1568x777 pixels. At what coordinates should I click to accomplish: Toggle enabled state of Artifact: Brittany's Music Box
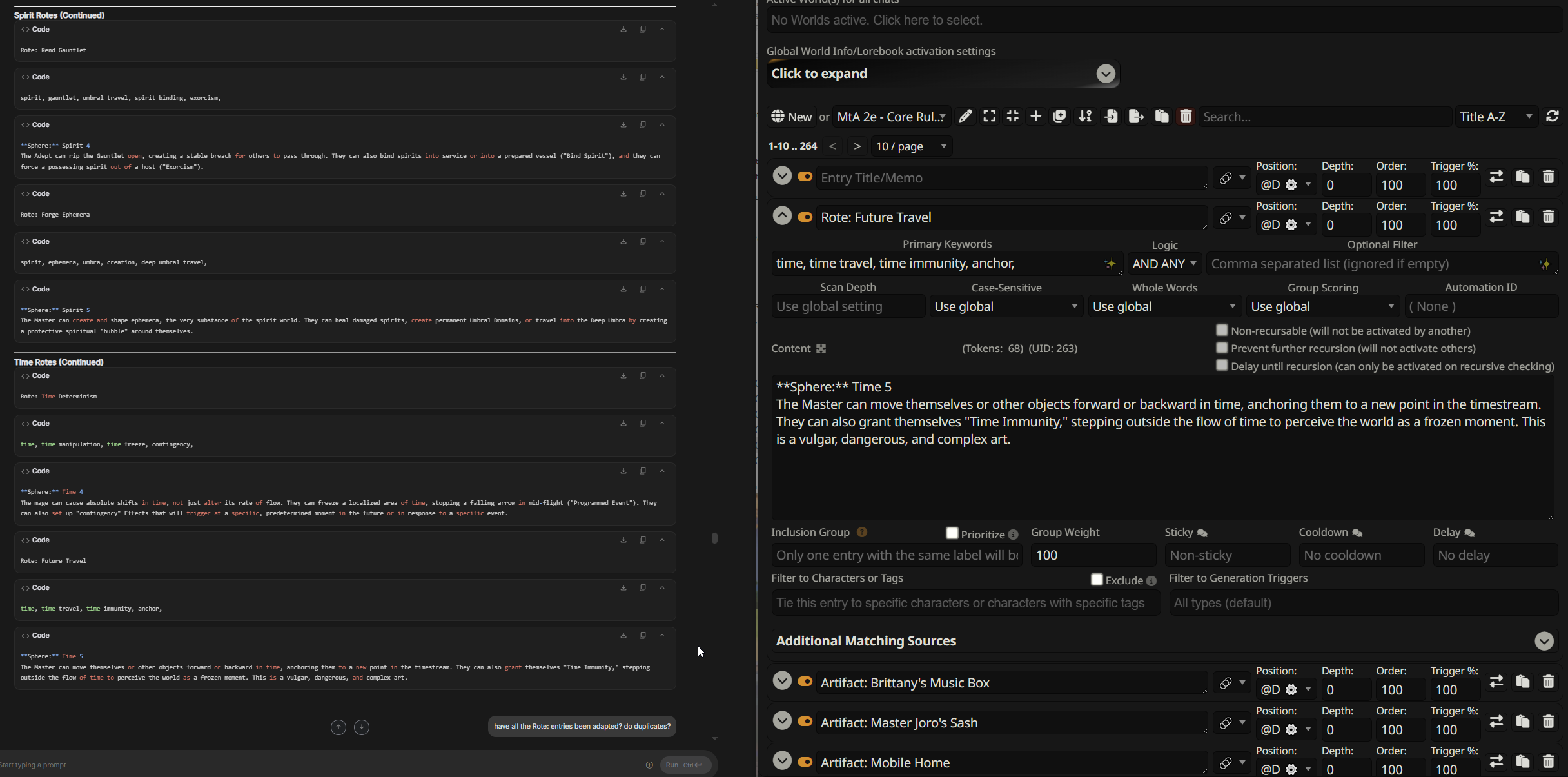805,682
